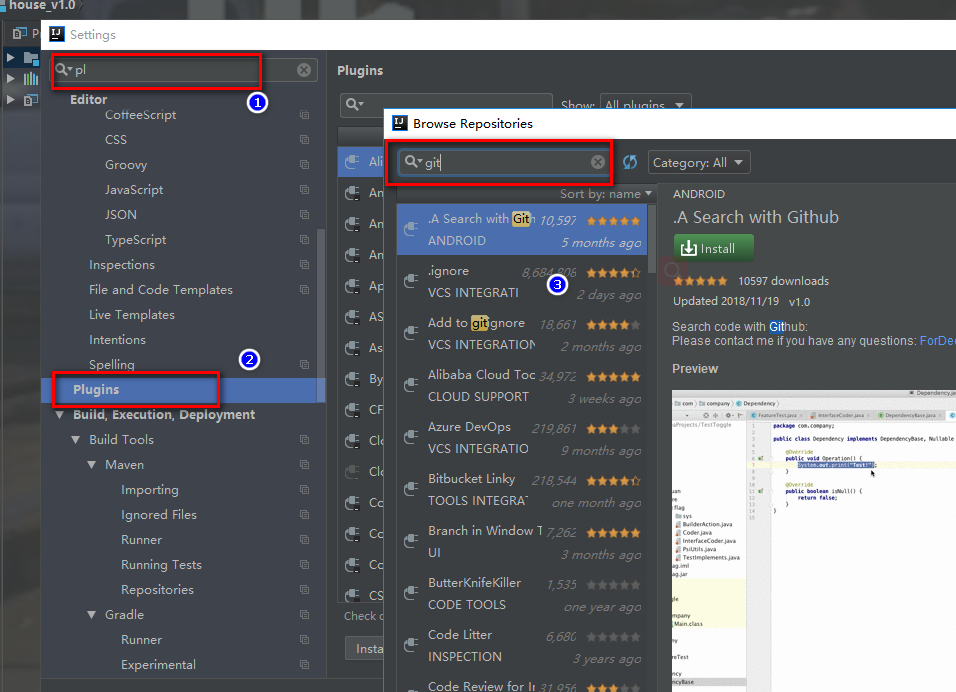Select Alibaba Cloud Toolkit plugin row
Screen dimensions: 956x692
[x=522, y=385]
